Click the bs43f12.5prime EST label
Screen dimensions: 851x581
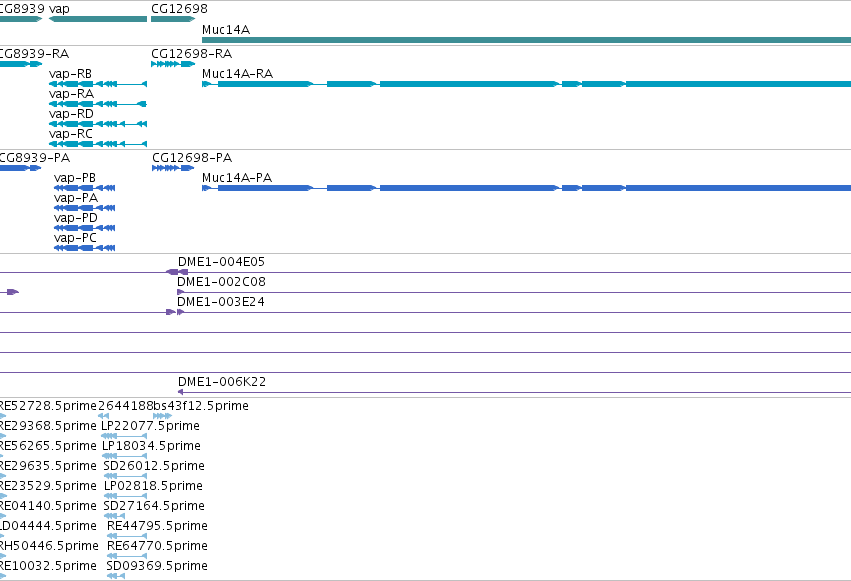[x=201, y=406]
